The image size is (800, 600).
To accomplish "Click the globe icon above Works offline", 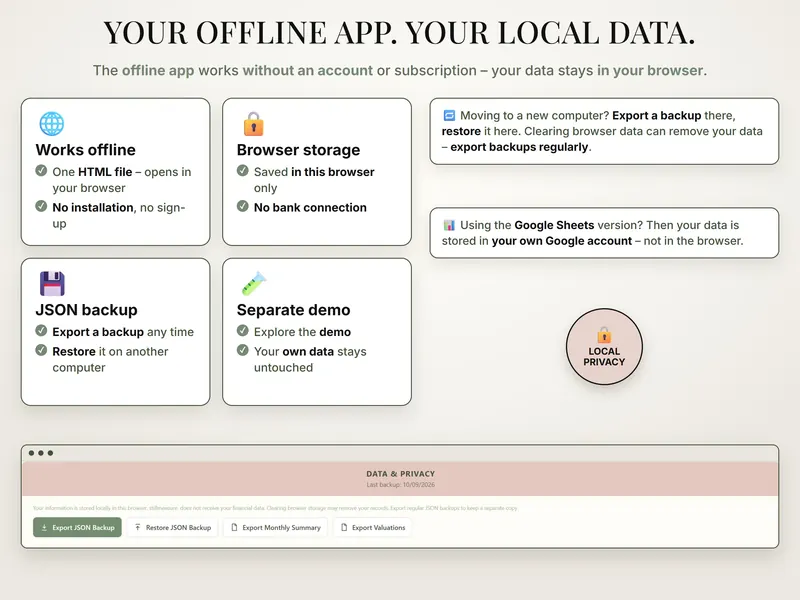I will pos(52,123).
